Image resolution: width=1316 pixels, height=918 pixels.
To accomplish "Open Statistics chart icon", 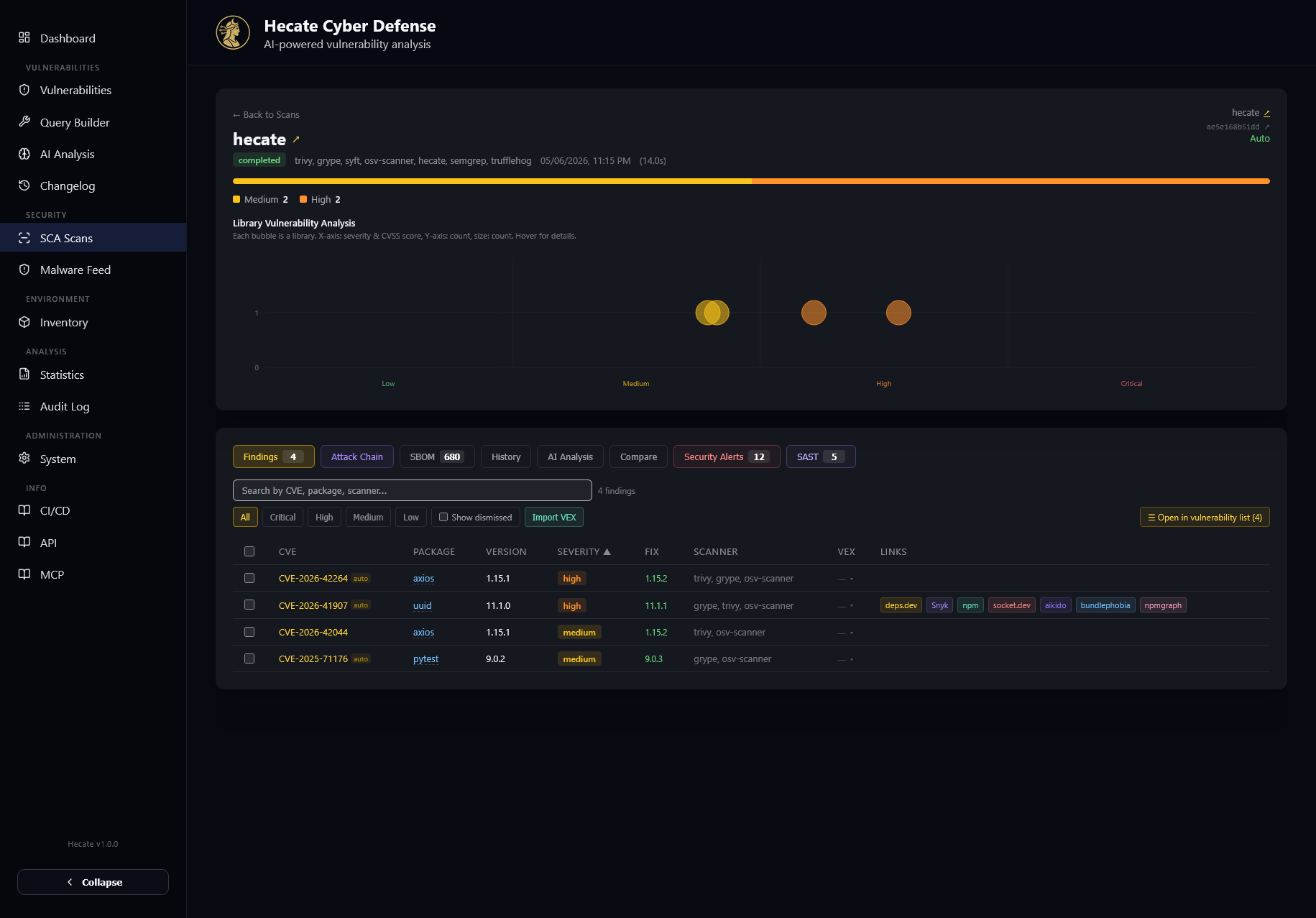I will [x=24, y=374].
